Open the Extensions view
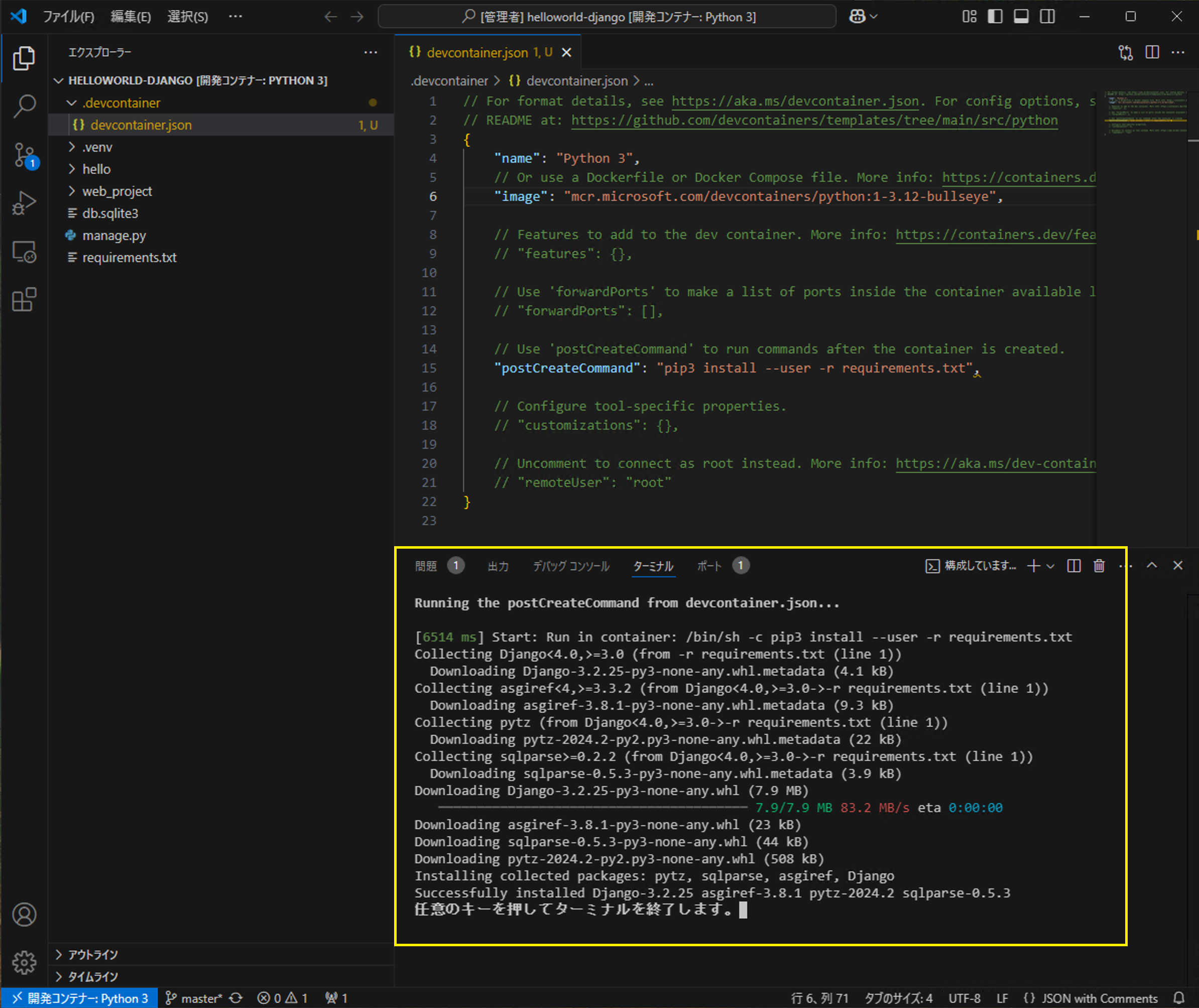Viewport: 1199px width, 1008px height. [24, 299]
